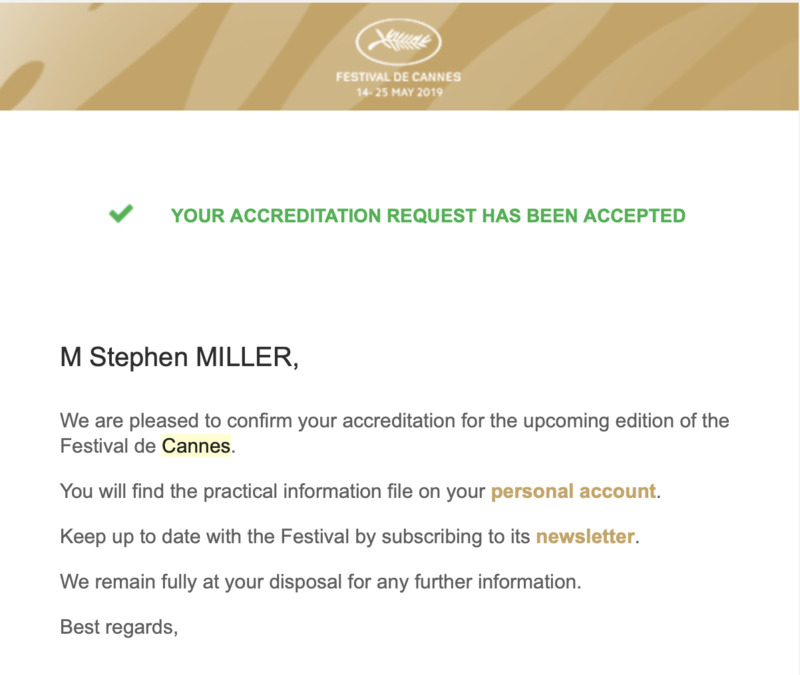Click the word Stephen in greeting
This screenshot has height=675, width=800.
click(138, 357)
